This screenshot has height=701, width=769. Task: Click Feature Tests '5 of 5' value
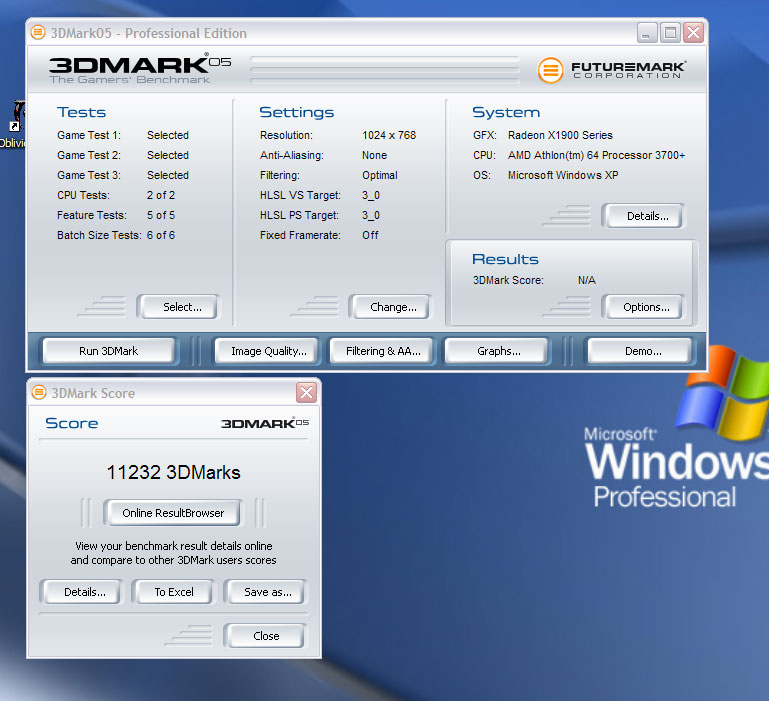click(161, 215)
